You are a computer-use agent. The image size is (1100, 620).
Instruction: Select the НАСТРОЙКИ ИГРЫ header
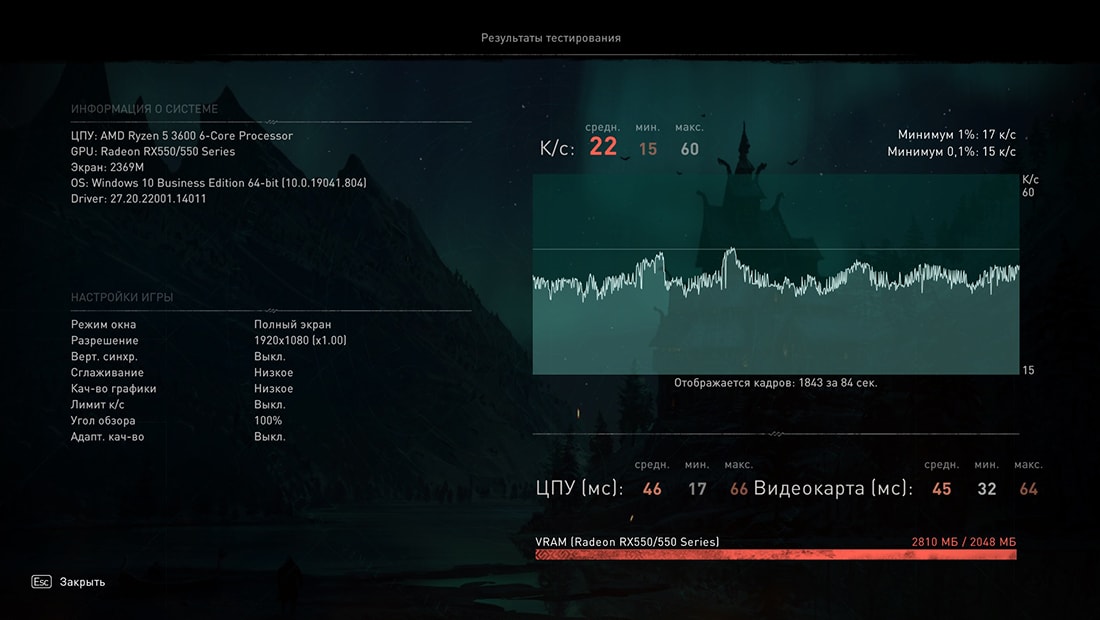coord(122,297)
